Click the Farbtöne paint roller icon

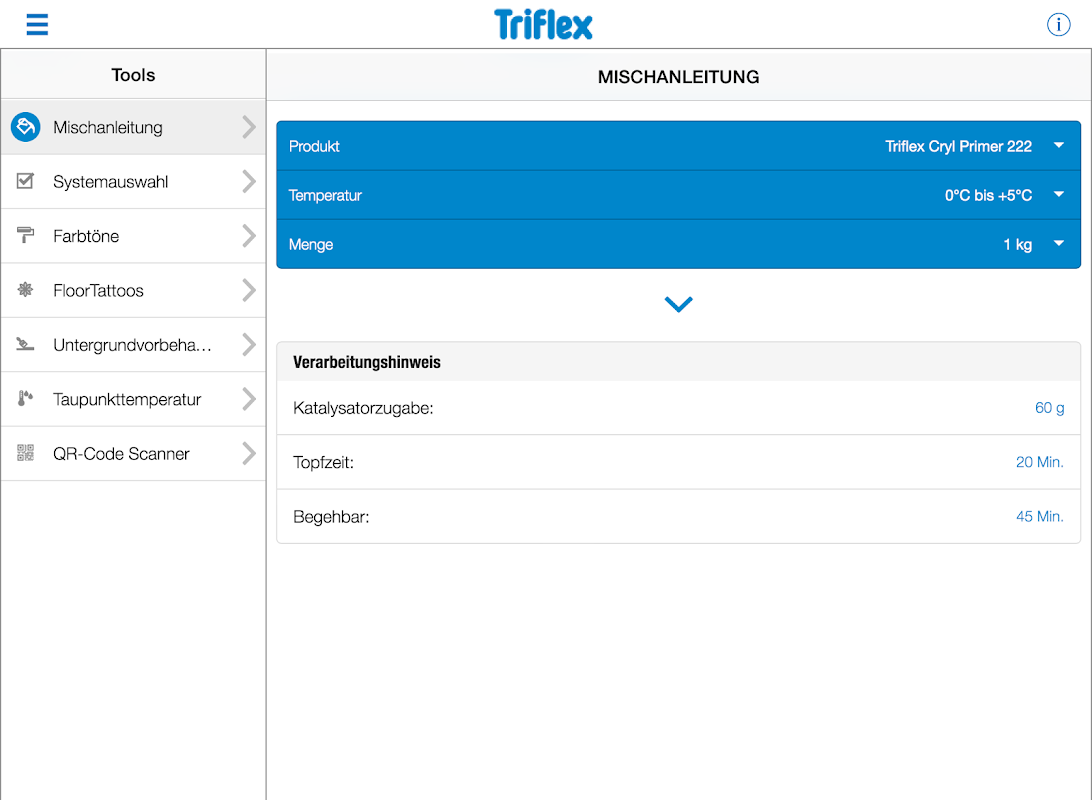coord(25,235)
